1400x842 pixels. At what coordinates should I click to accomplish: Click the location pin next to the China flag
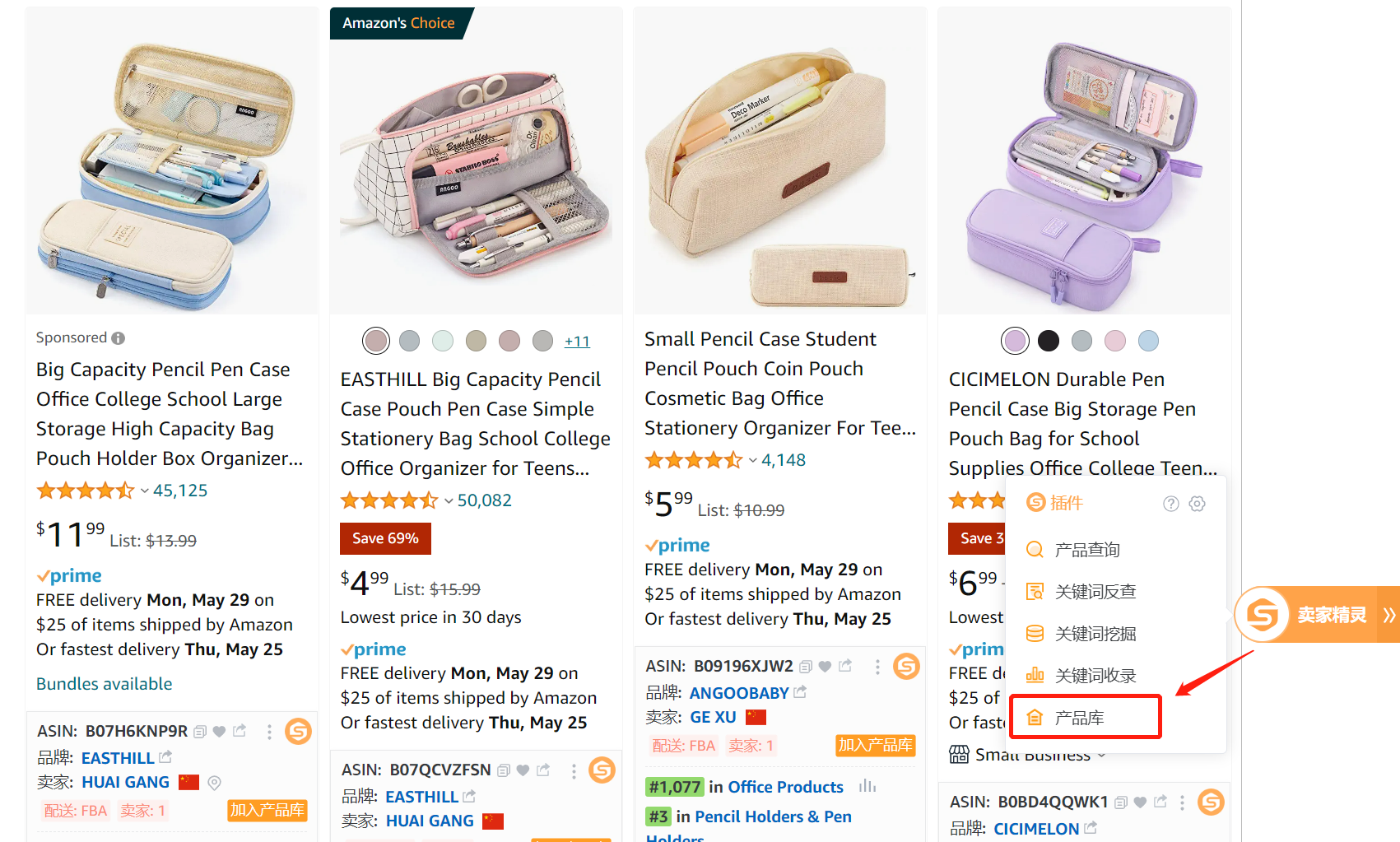214,783
